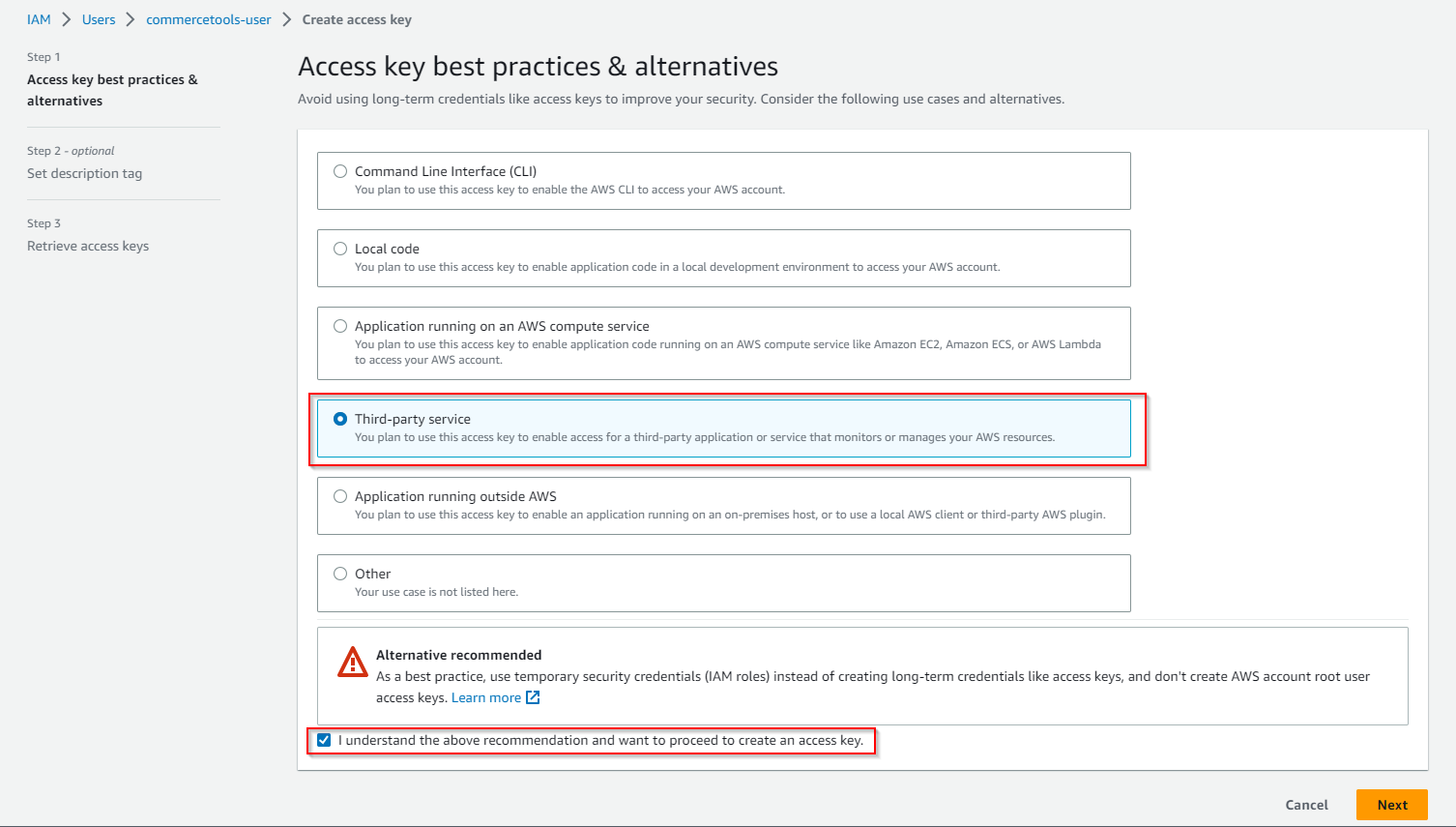1456x827 pixels.
Task: Cancel the access key creation
Action: [1306, 805]
